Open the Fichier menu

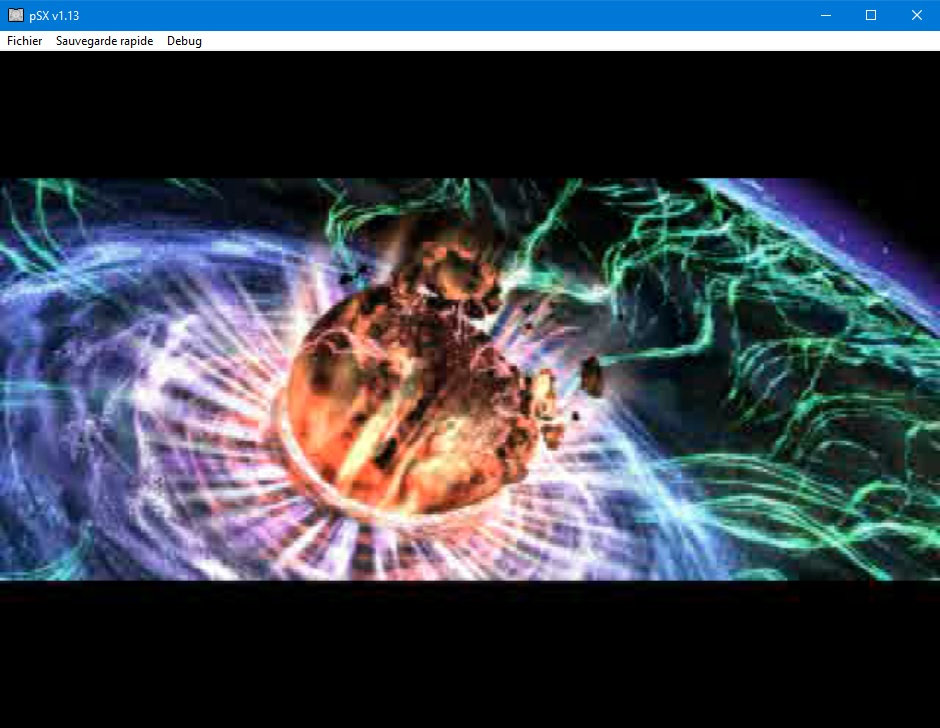[25, 41]
